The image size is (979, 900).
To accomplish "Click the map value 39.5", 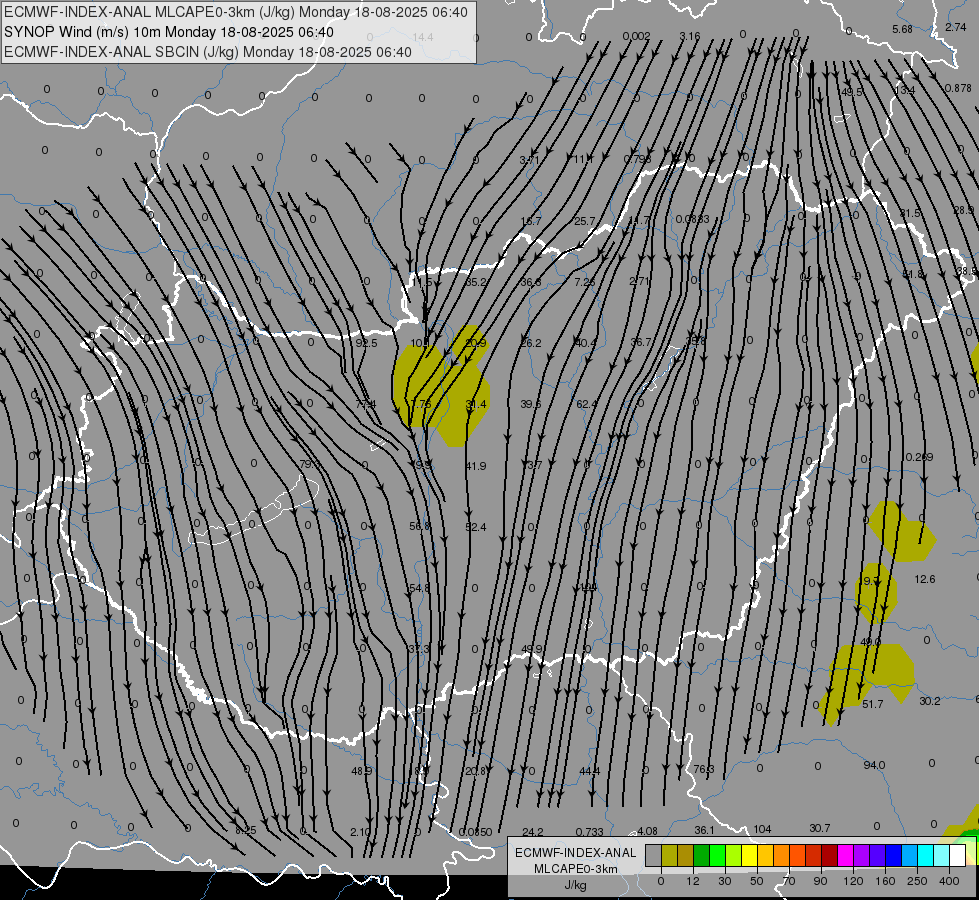I will [531, 404].
